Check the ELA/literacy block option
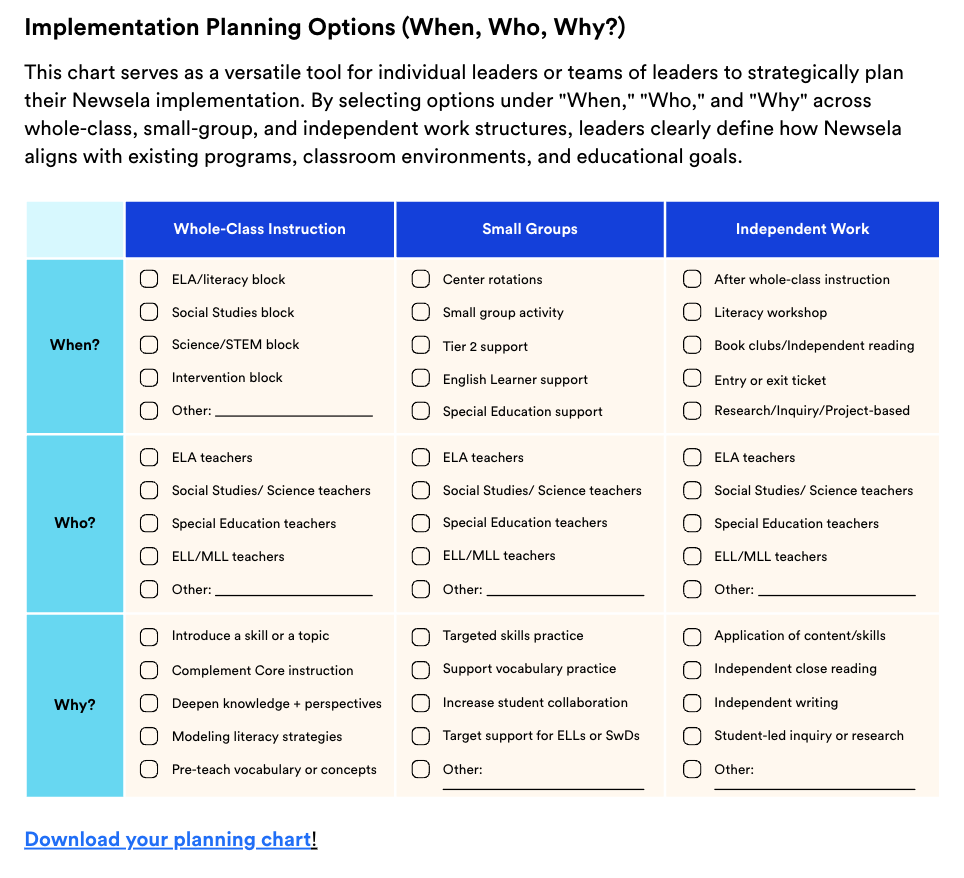This screenshot has height=878, width=964. [149, 279]
